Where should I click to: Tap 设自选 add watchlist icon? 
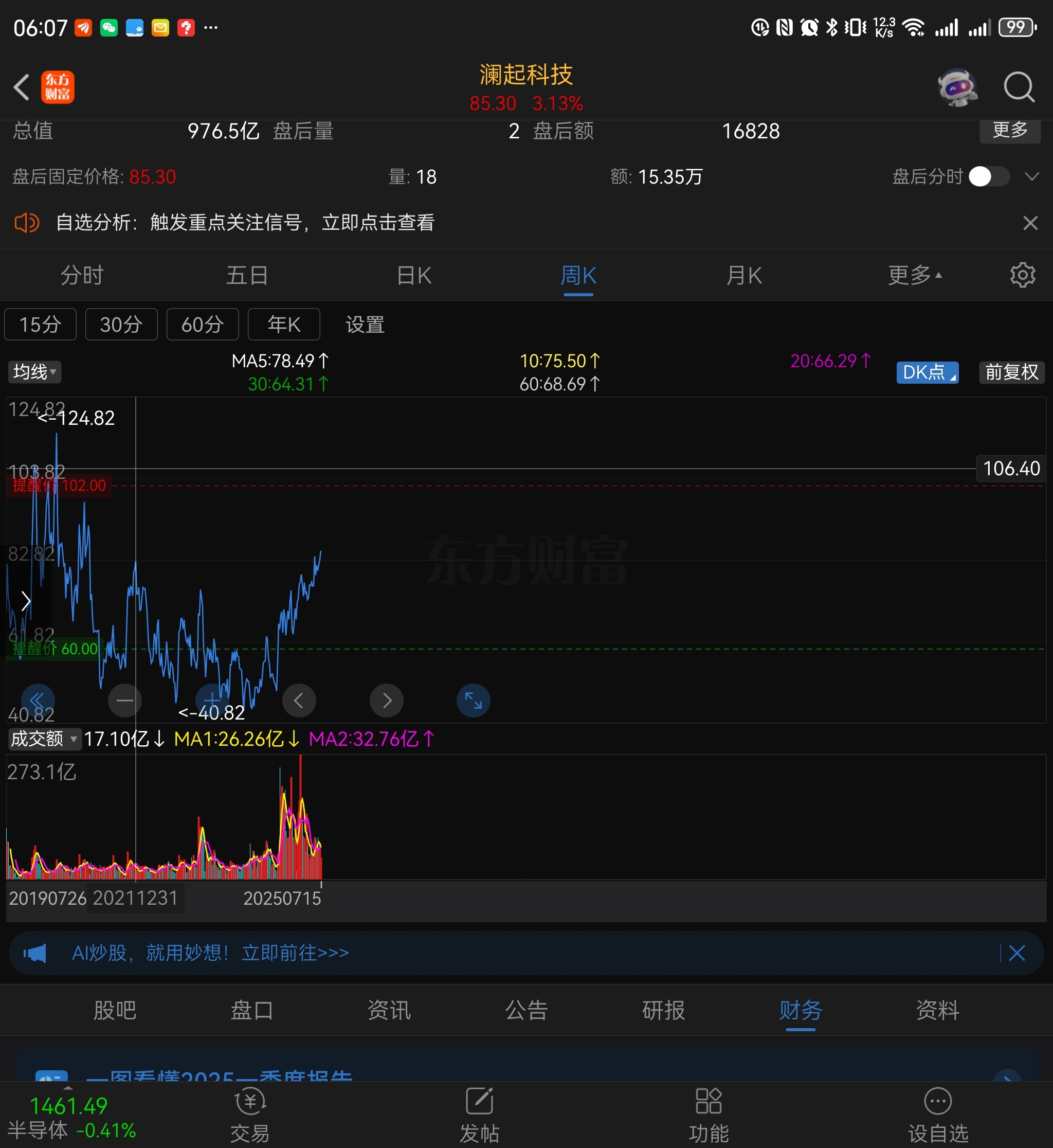938,1116
